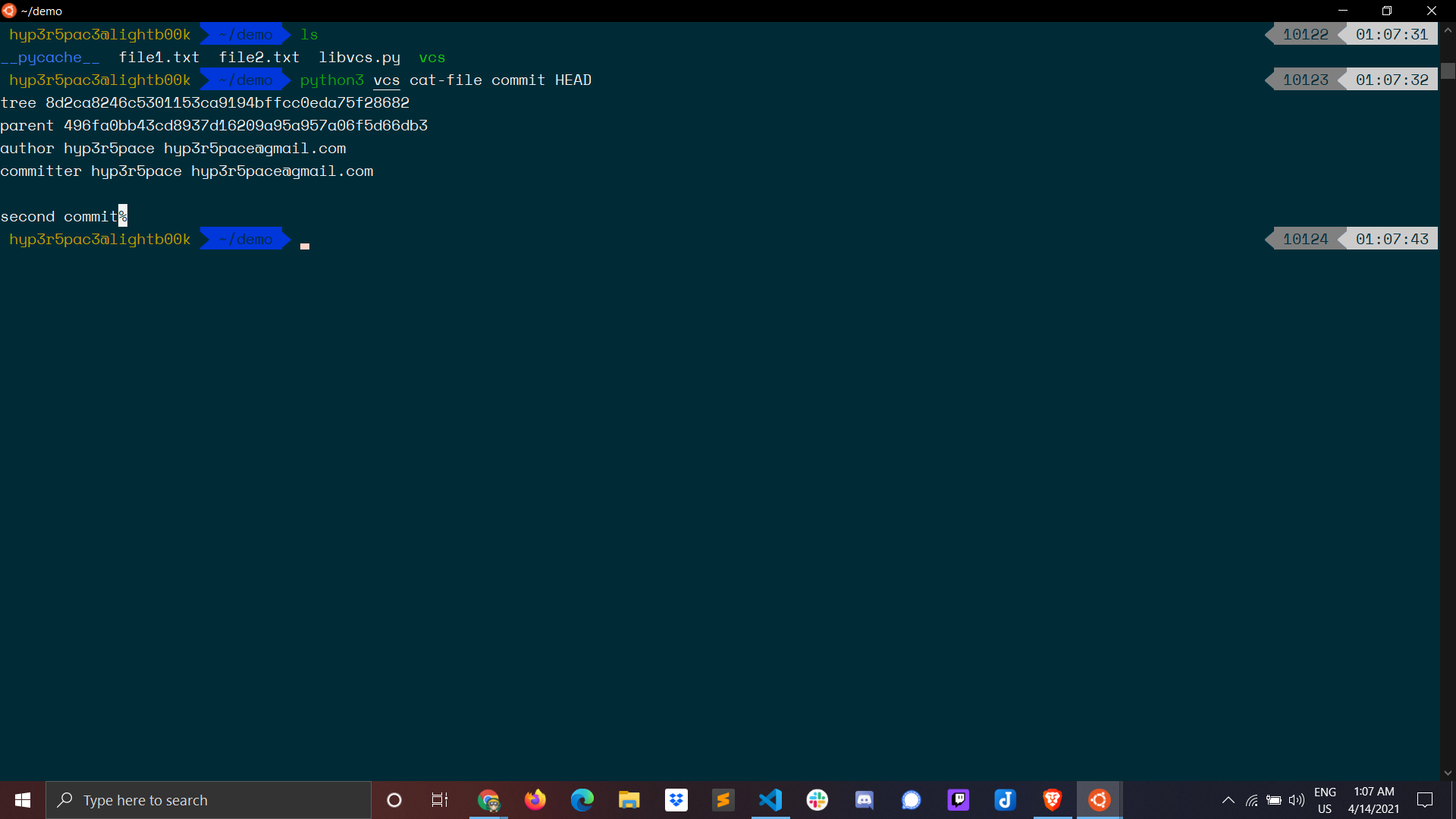
Task: Open the Brave browser from taskbar
Action: coord(1050,799)
